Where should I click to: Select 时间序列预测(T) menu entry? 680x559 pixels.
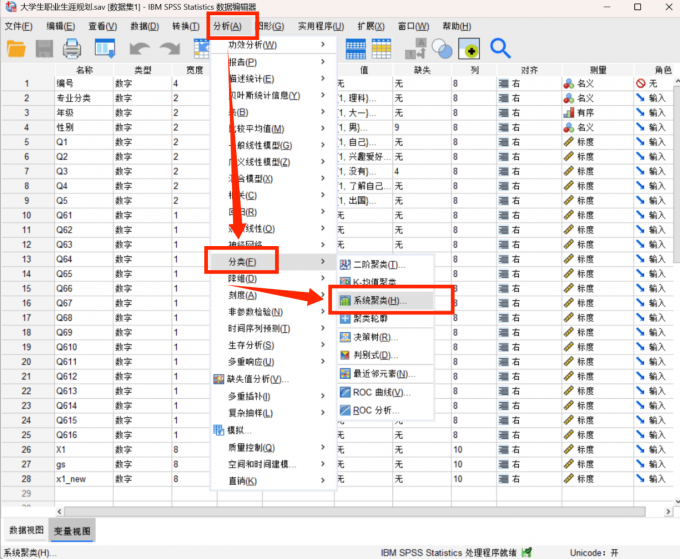click(273, 329)
